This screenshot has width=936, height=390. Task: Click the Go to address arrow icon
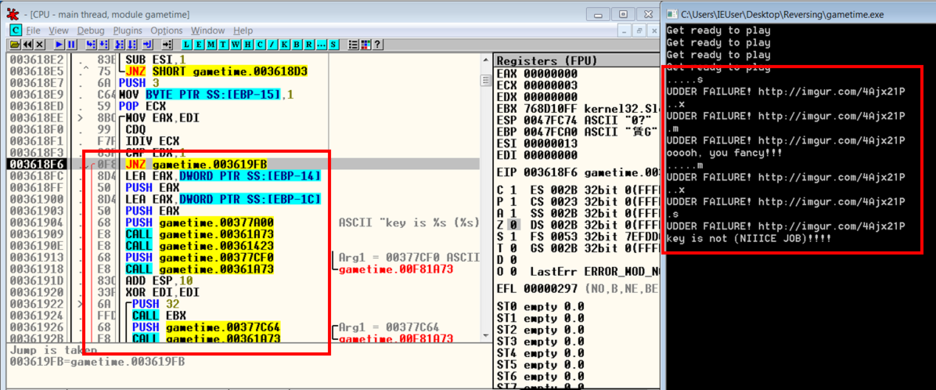pos(167,44)
